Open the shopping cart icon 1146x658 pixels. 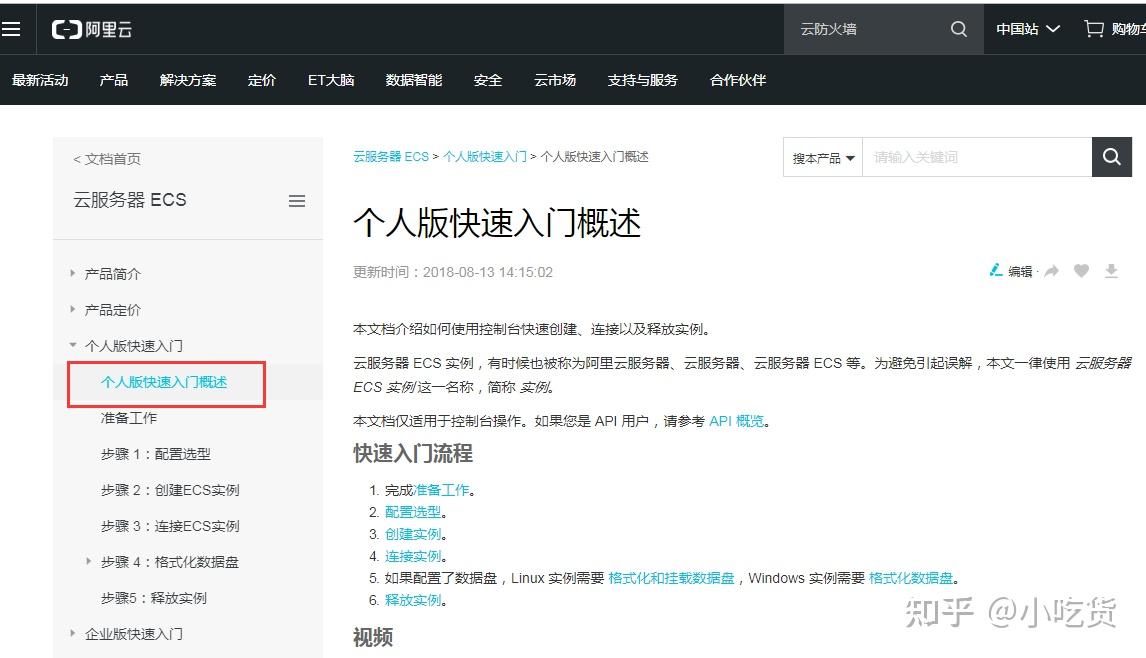1093,29
